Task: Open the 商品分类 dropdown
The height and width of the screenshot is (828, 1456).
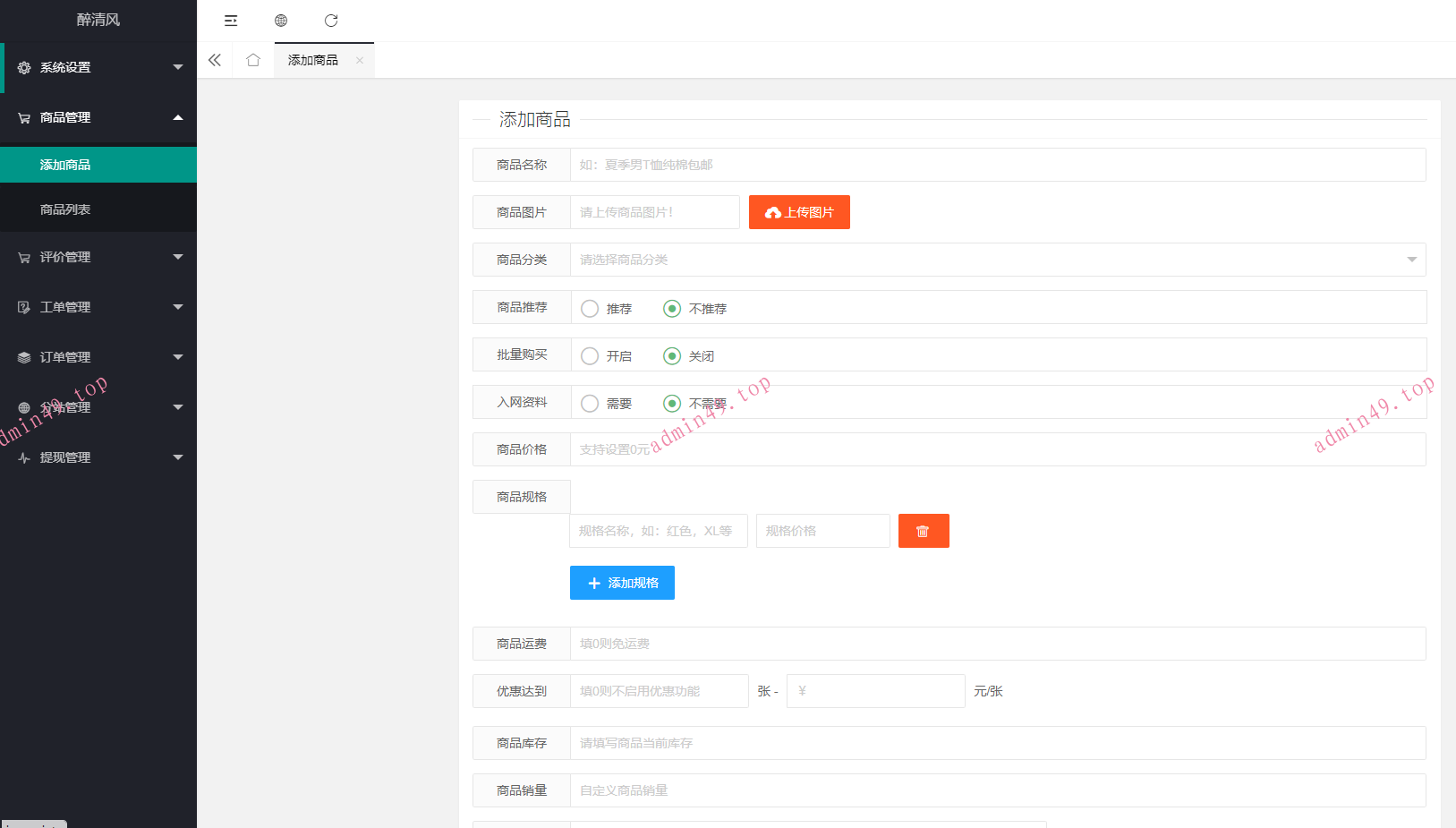Action: (997, 260)
